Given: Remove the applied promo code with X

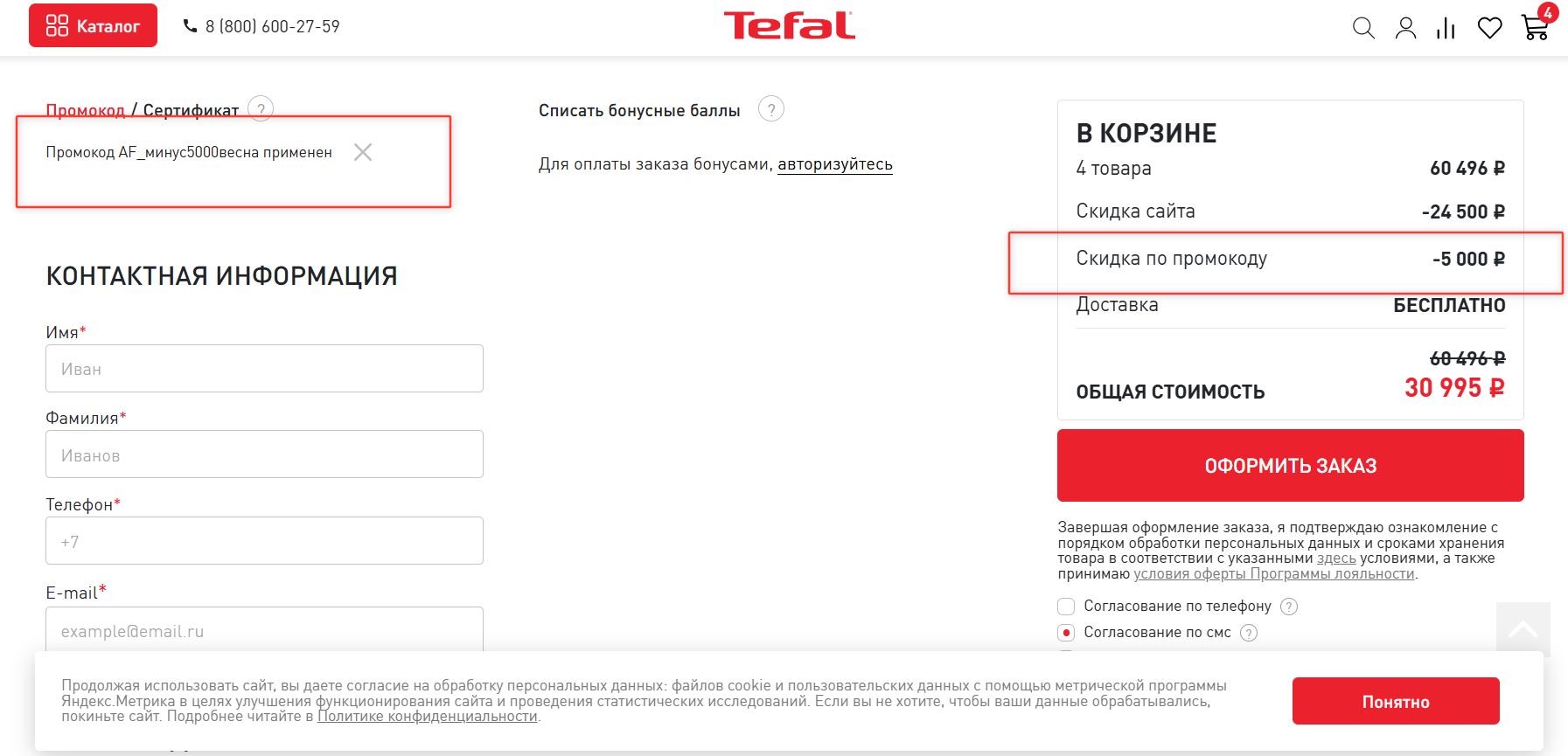Looking at the screenshot, I should (363, 152).
